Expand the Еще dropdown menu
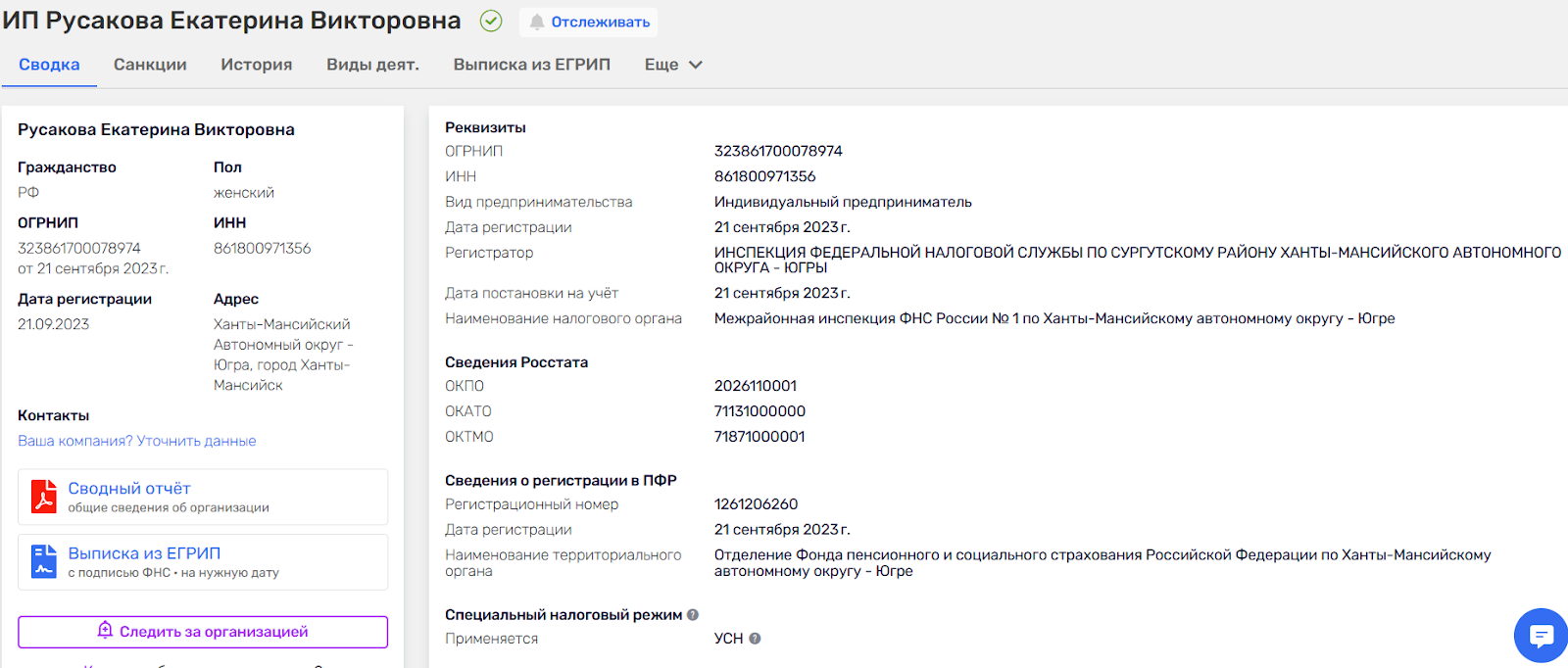The height and width of the screenshot is (668, 1568). click(x=673, y=65)
